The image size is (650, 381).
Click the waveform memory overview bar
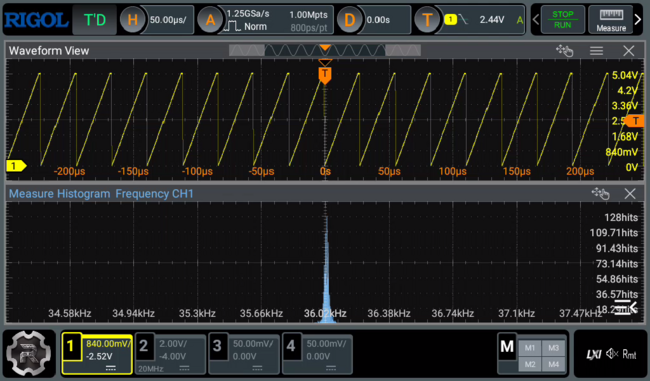coord(325,51)
